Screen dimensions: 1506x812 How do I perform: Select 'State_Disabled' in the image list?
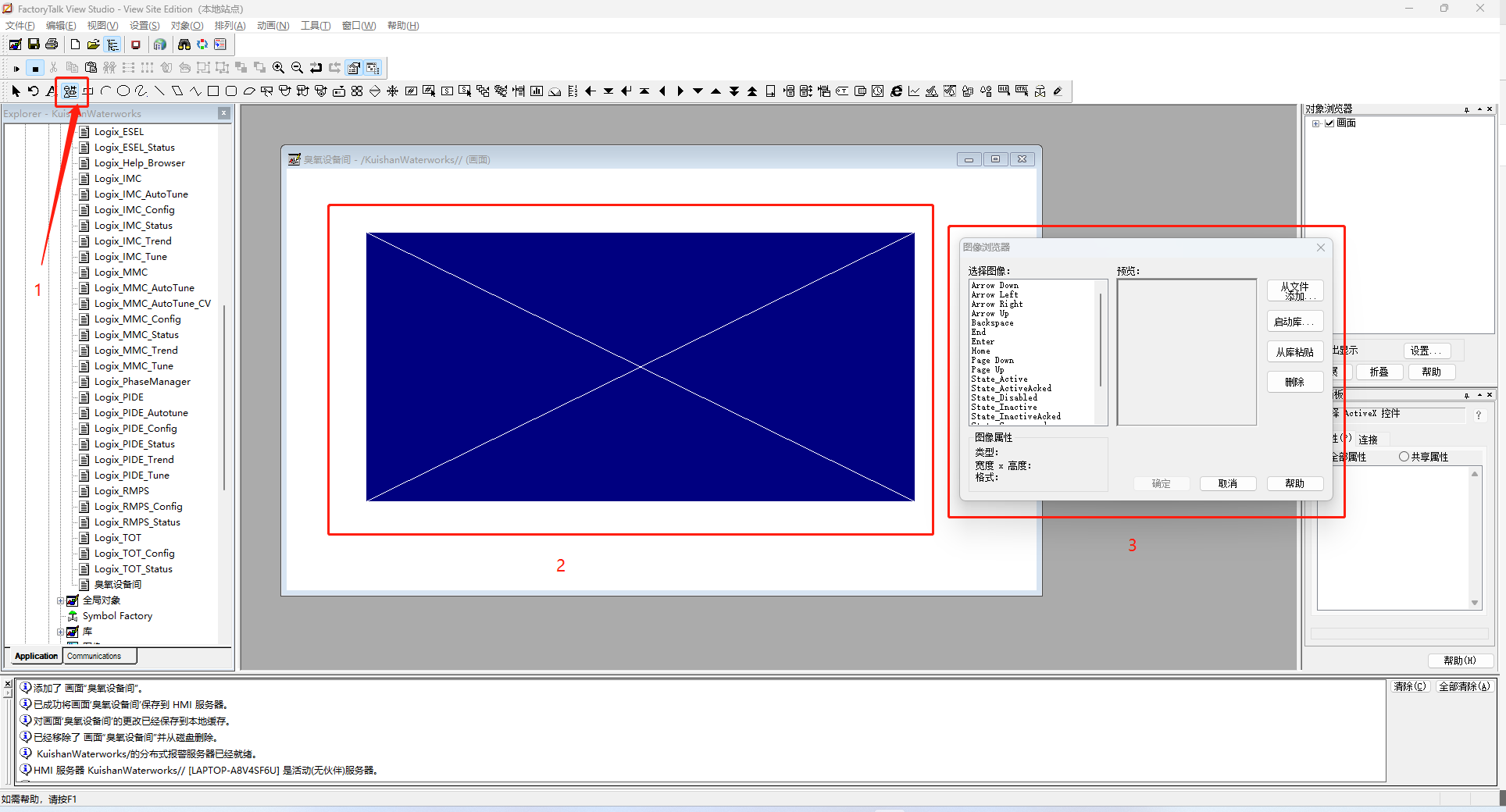1005,398
